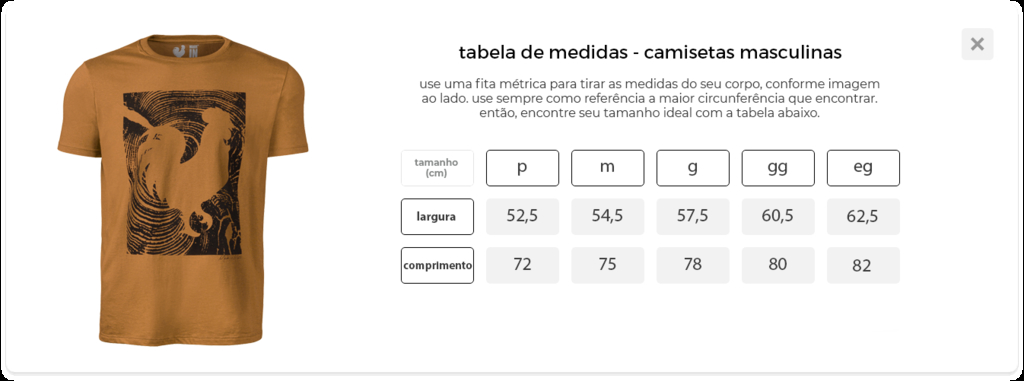1024x381 pixels.
Task: Click the 78 length cell
Action: coord(693,265)
